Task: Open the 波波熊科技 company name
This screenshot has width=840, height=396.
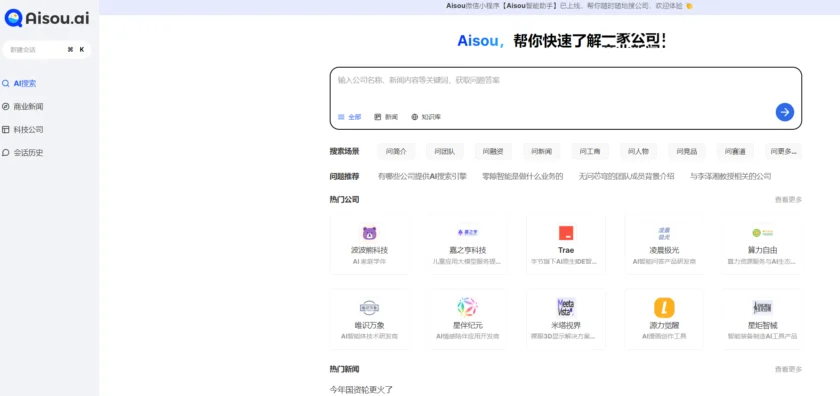Action: pyautogui.click(x=370, y=250)
